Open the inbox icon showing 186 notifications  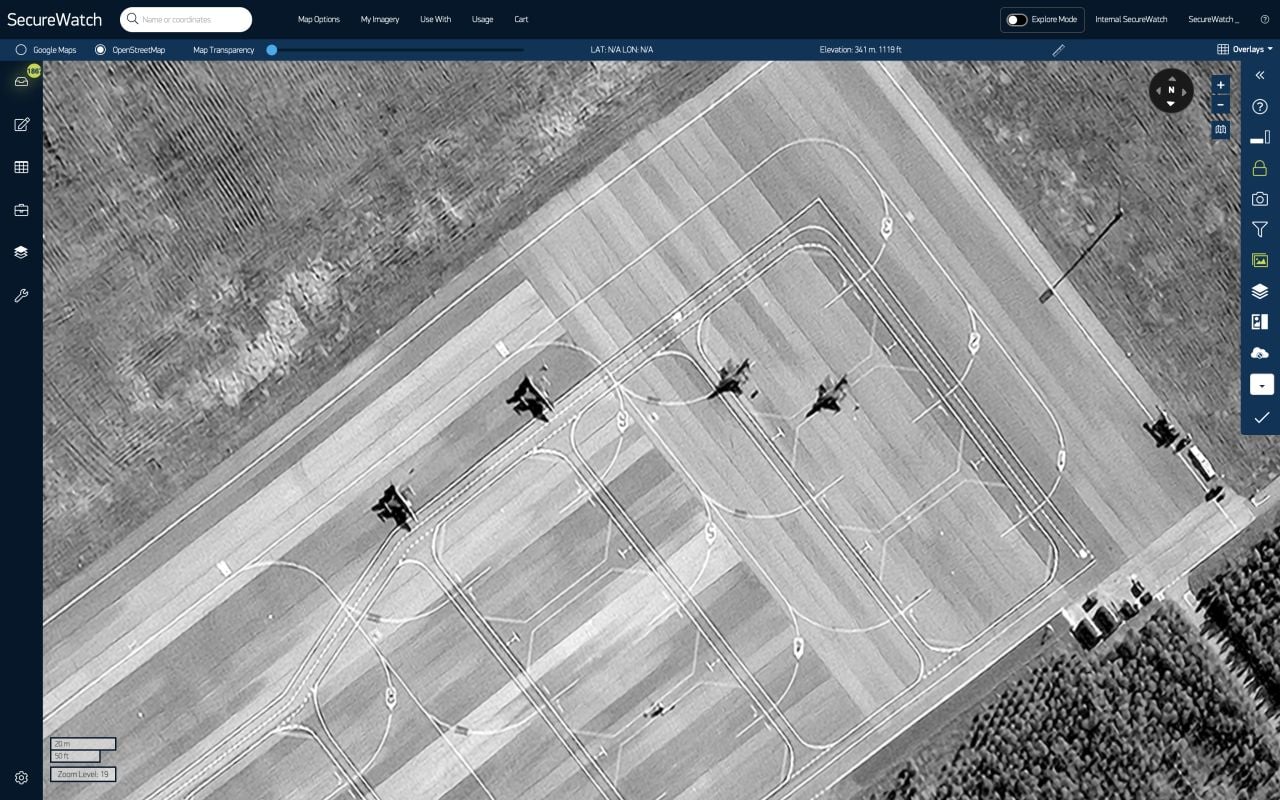point(21,81)
